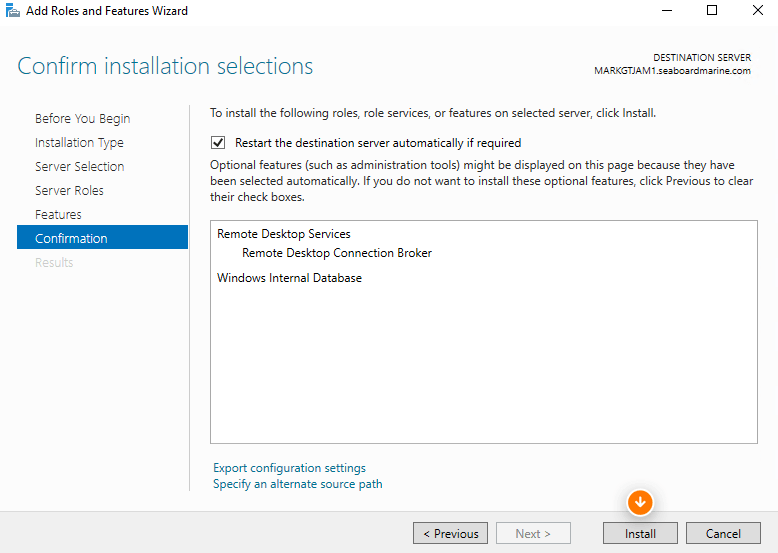Jump to the Server Selection step

[x=79, y=166]
